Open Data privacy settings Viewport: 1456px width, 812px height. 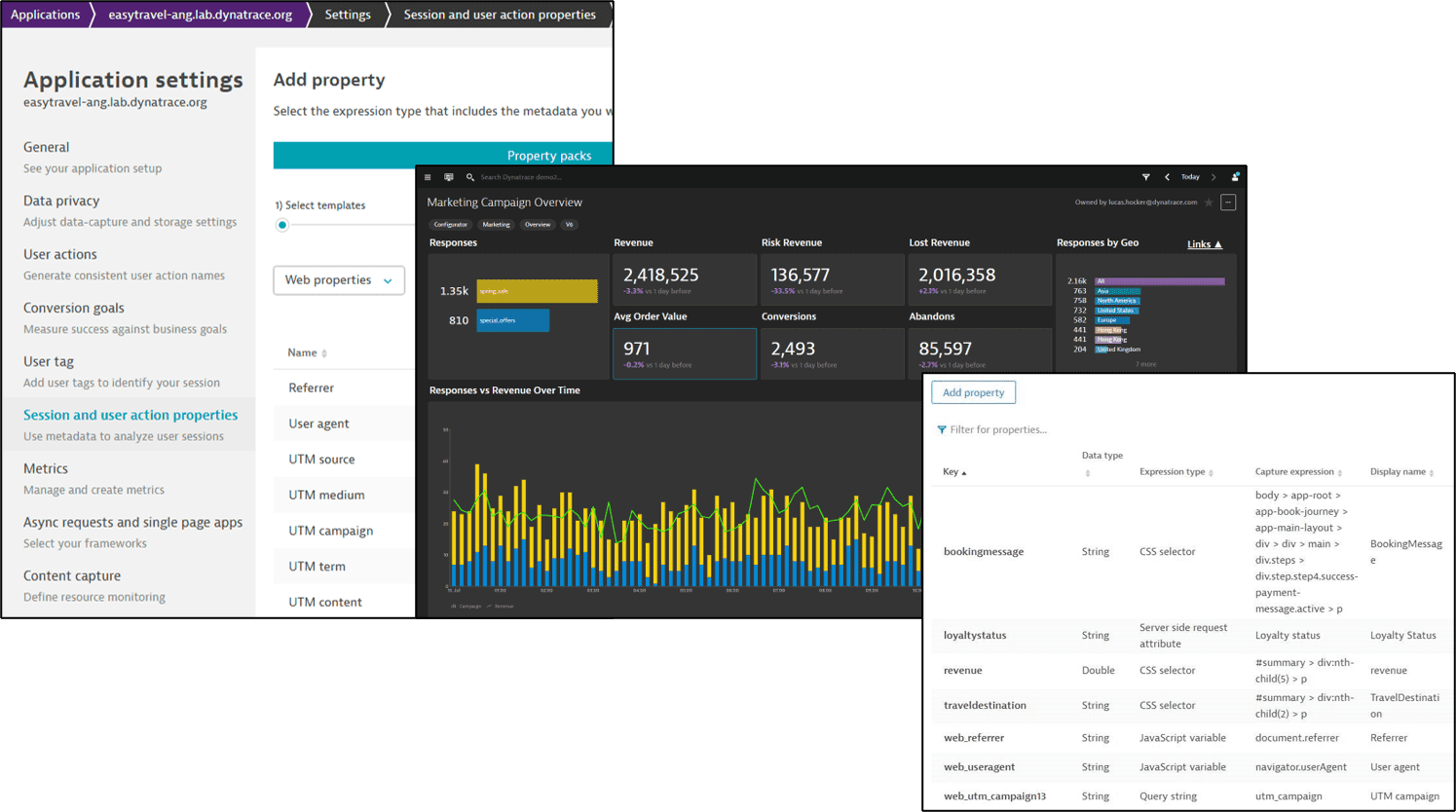pyautogui.click(x=61, y=201)
